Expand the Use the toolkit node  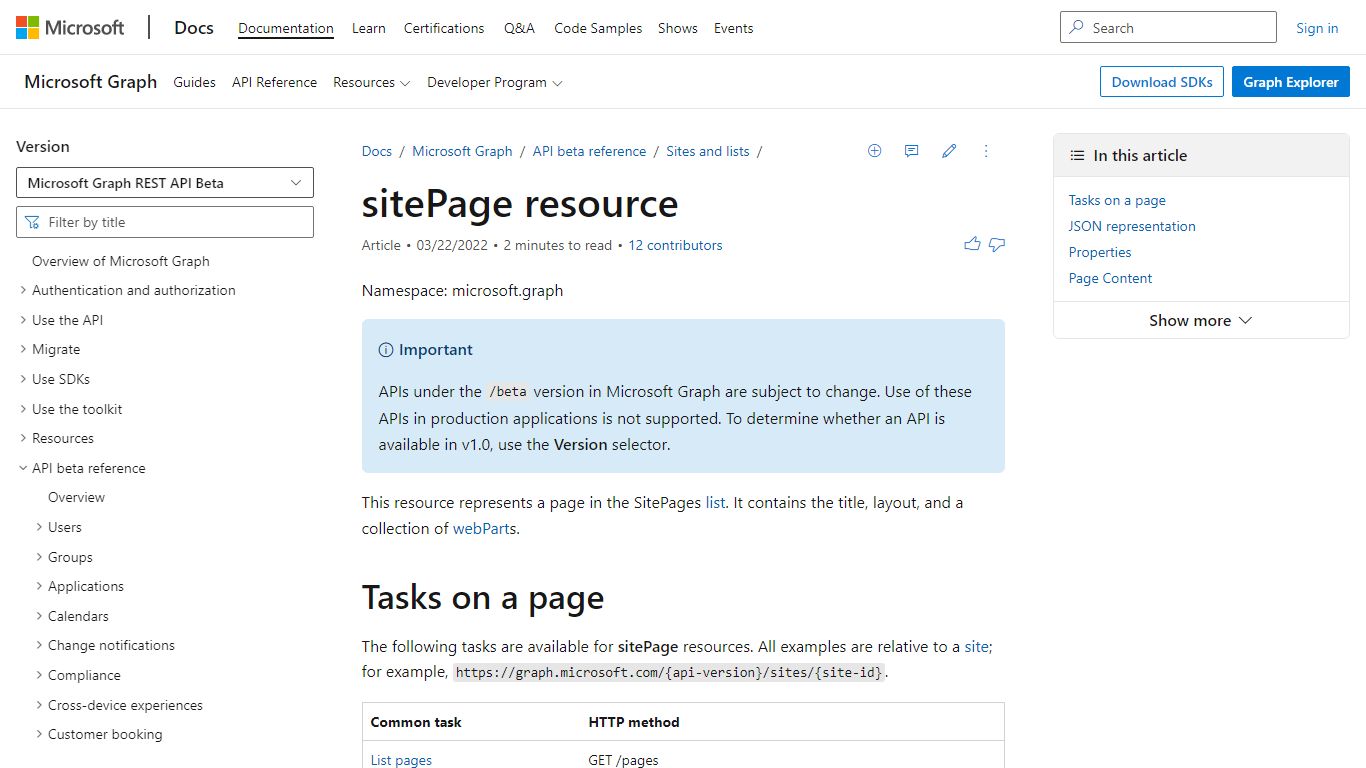click(23, 409)
